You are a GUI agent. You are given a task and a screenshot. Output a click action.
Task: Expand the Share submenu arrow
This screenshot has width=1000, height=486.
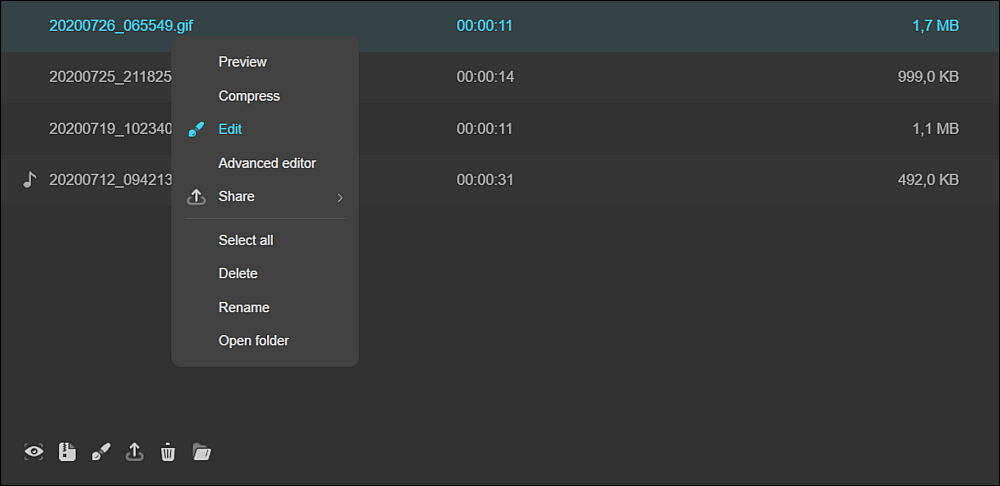pyautogui.click(x=340, y=198)
